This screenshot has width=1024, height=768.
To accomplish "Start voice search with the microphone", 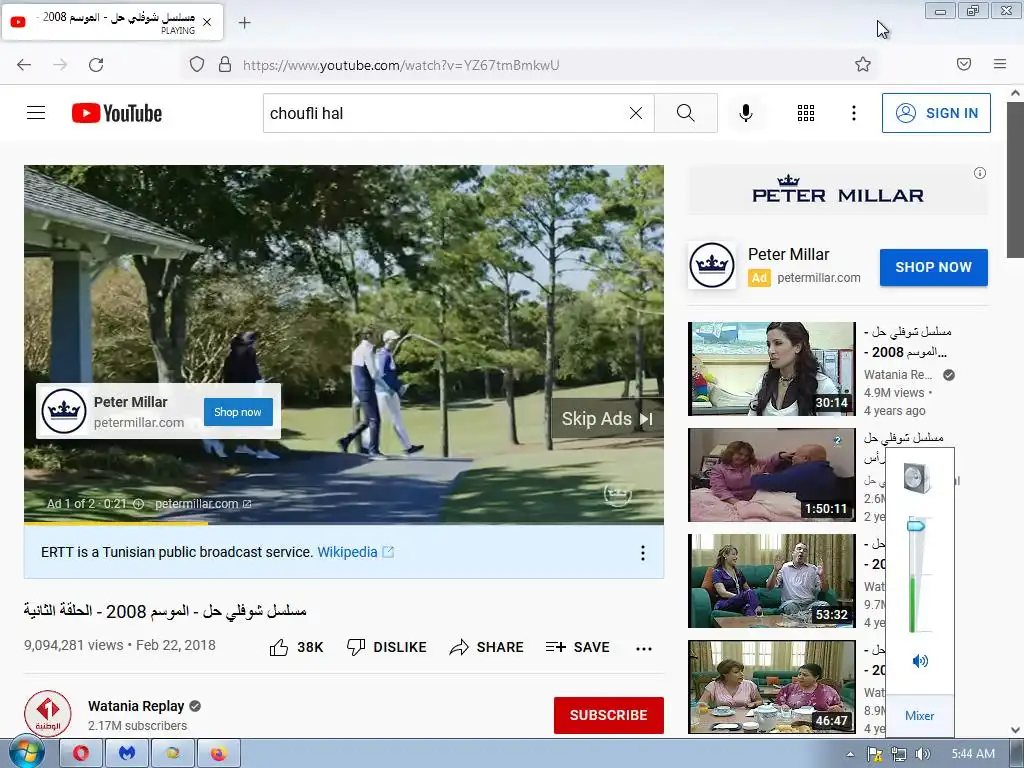I will click(x=745, y=113).
